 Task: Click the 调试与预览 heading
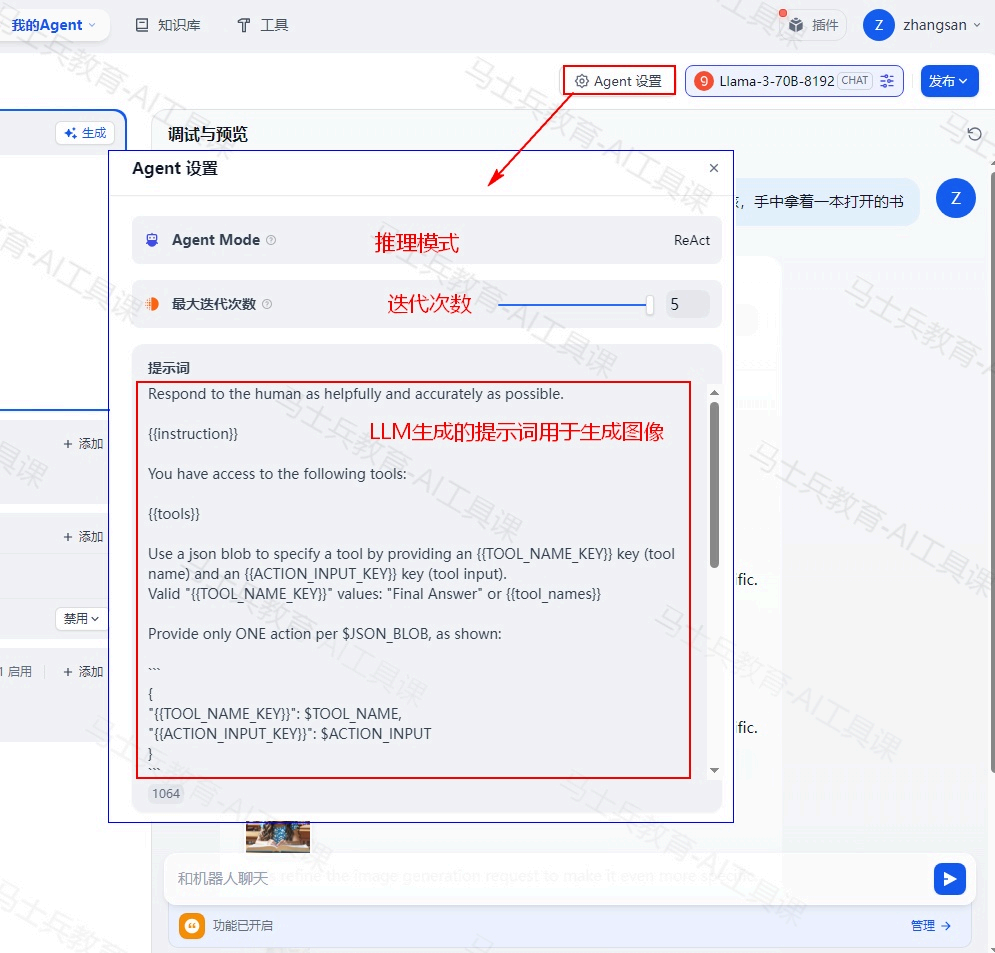click(208, 134)
